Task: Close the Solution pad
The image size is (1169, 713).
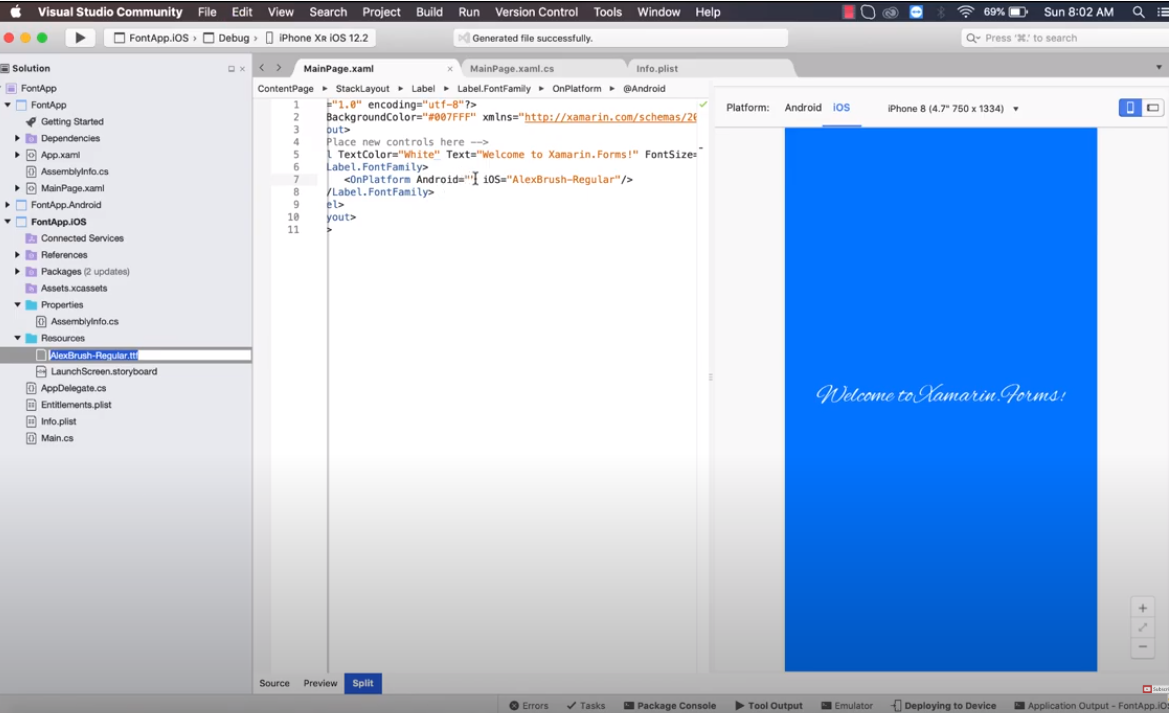Action: click(242, 69)
